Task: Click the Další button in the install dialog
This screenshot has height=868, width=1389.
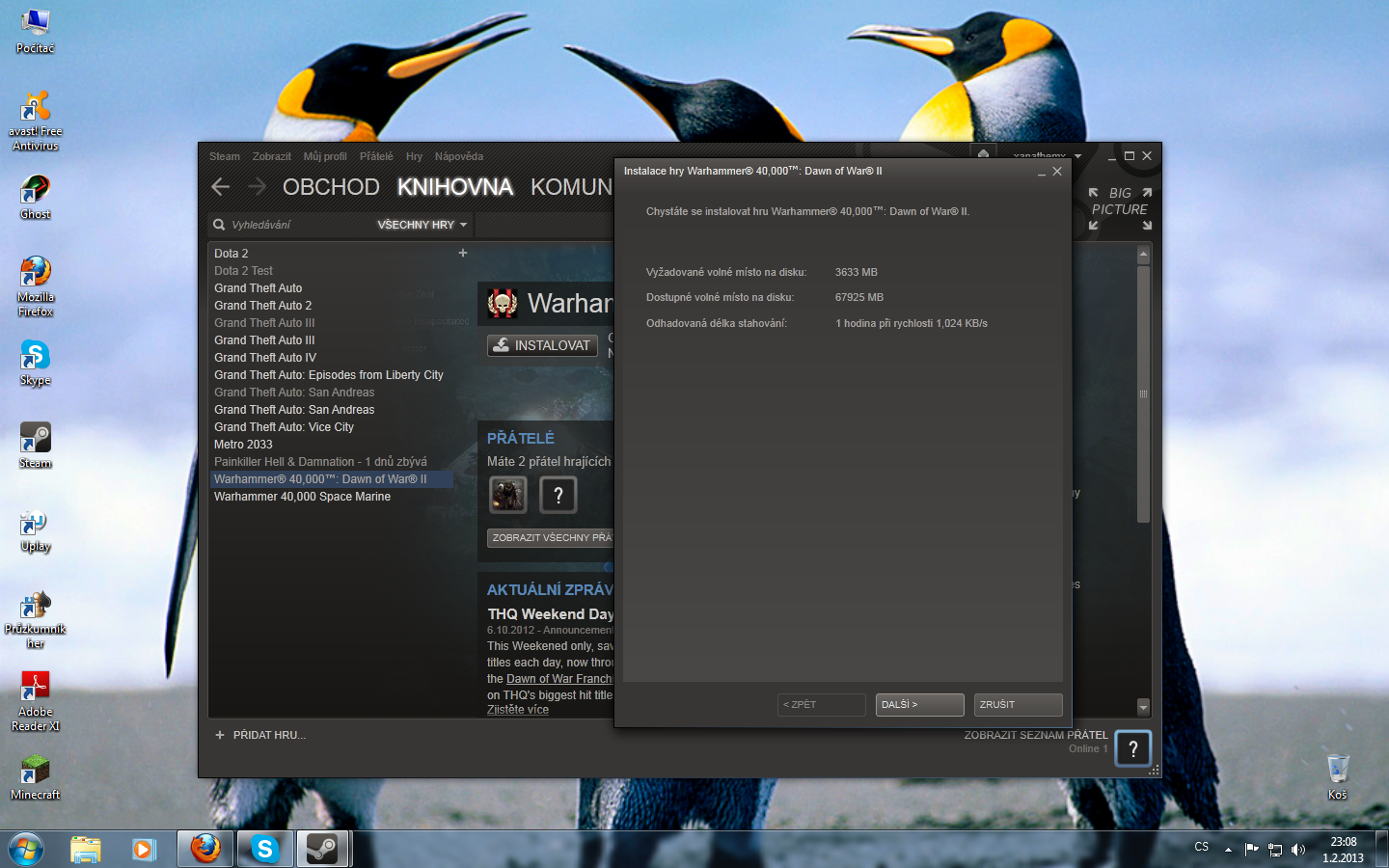Action: (919, 705)
